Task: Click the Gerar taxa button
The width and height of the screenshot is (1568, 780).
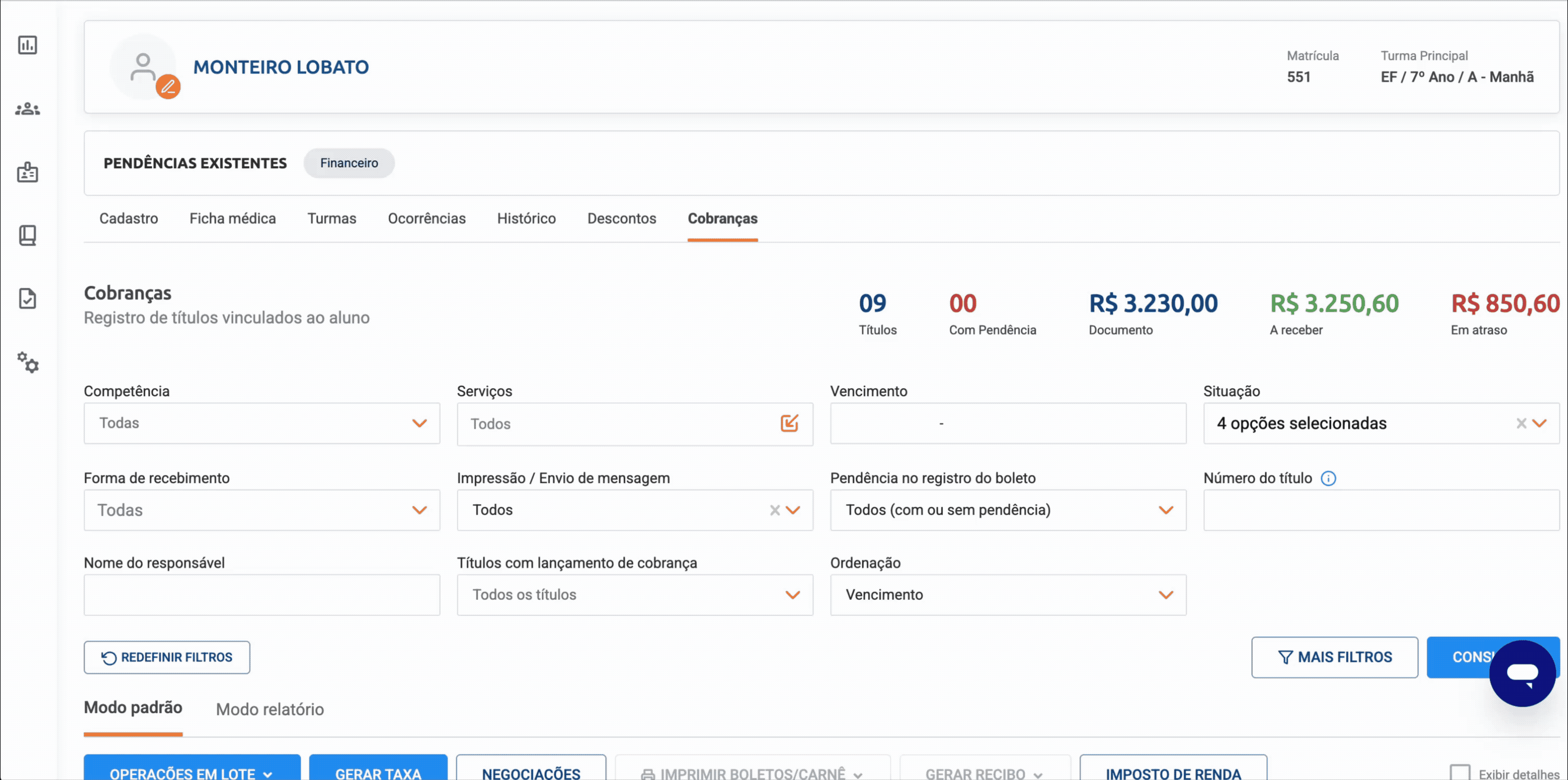Action: tap(378, 768)
